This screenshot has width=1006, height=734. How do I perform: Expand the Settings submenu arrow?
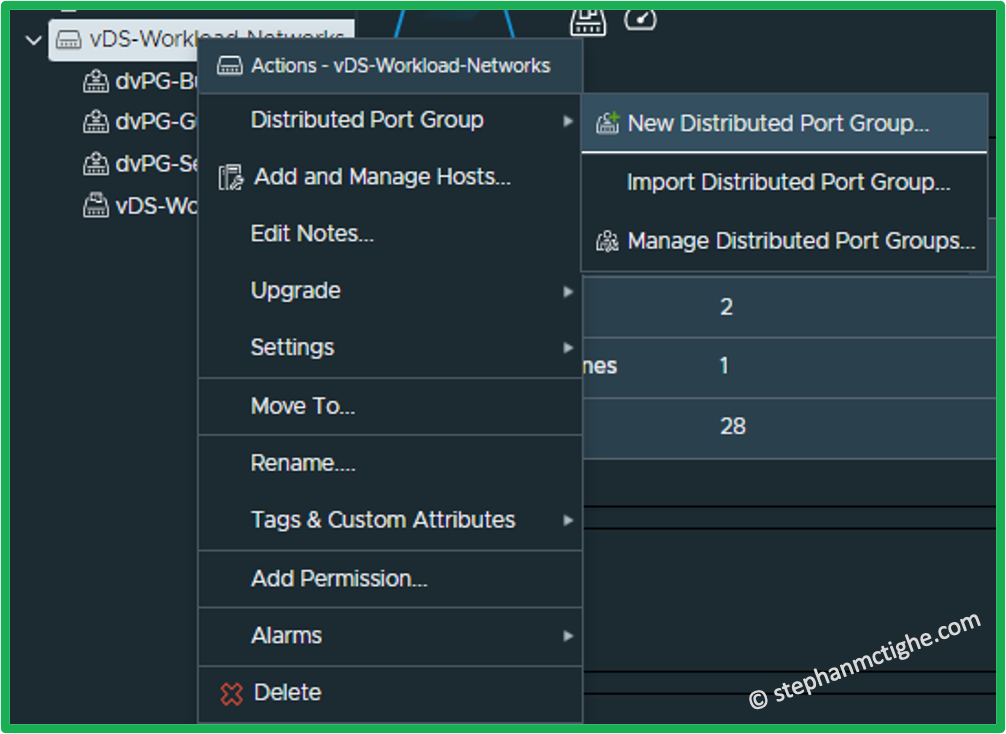pos(568,349)
